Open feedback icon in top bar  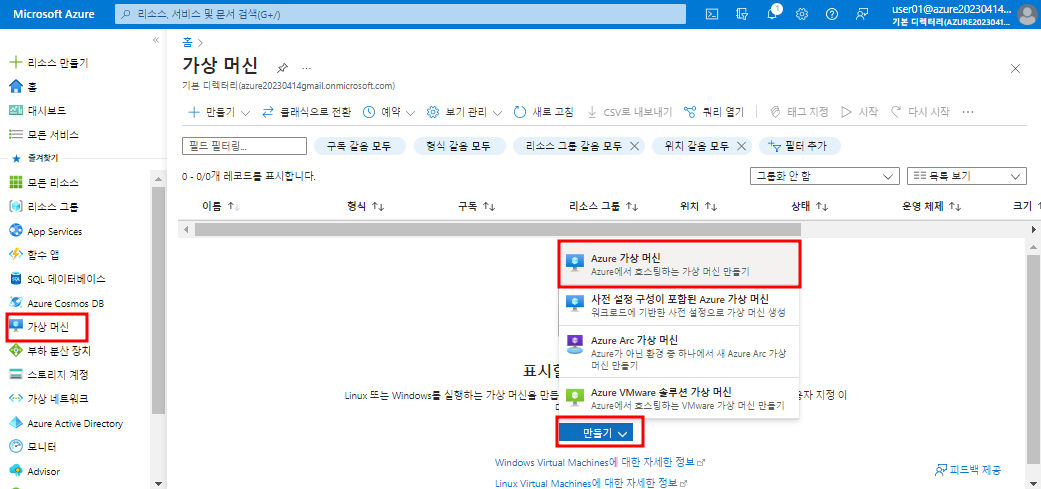862,14
